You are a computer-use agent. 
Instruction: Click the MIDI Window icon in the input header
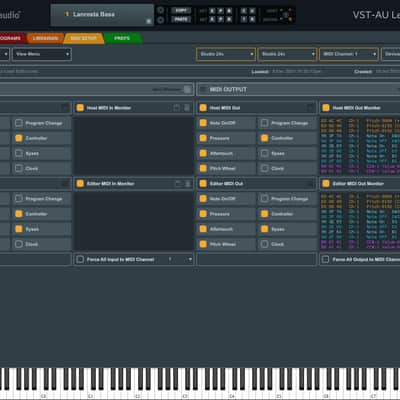[x=188, y=89]
